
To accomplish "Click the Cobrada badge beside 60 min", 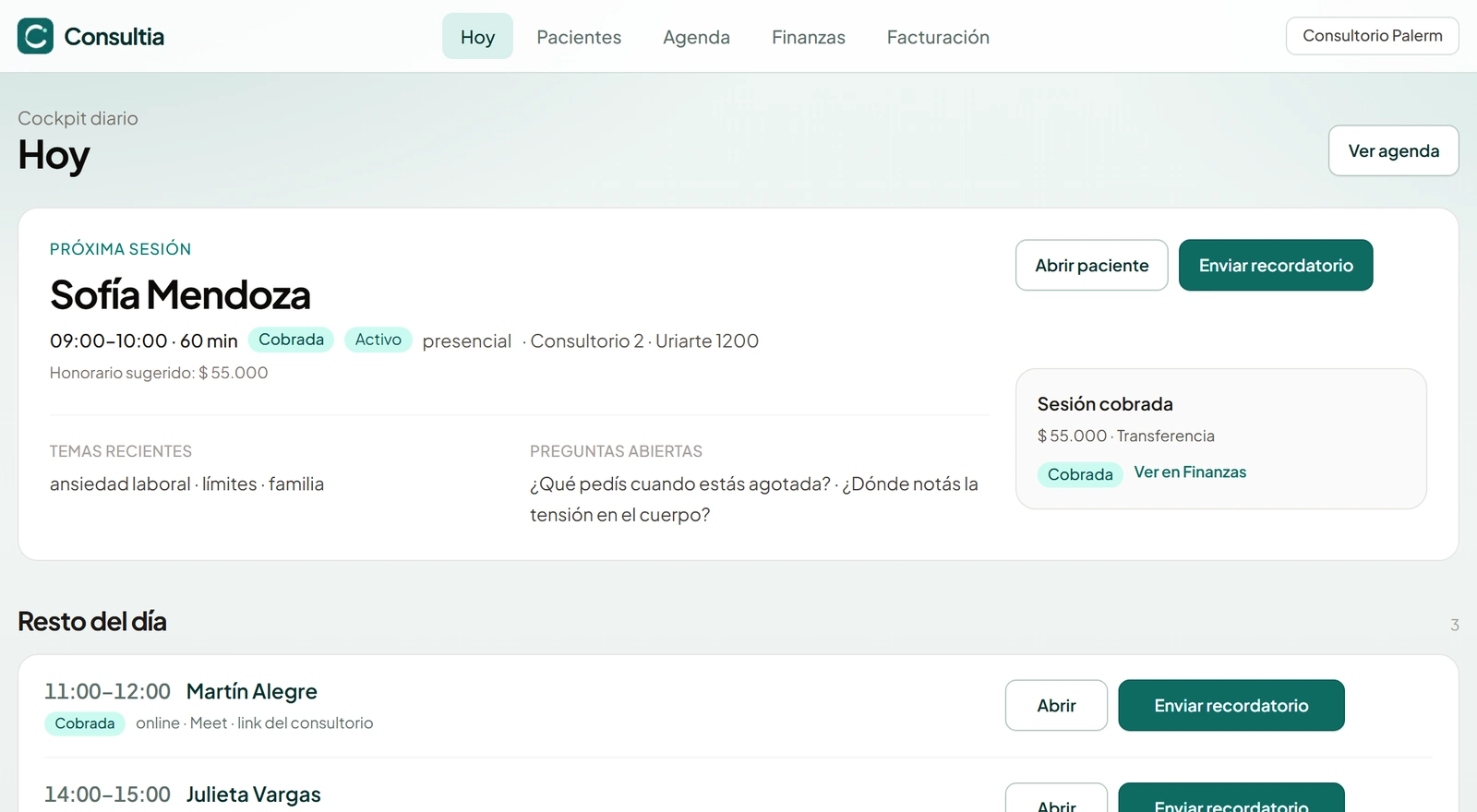I will (x=291, y=340).
